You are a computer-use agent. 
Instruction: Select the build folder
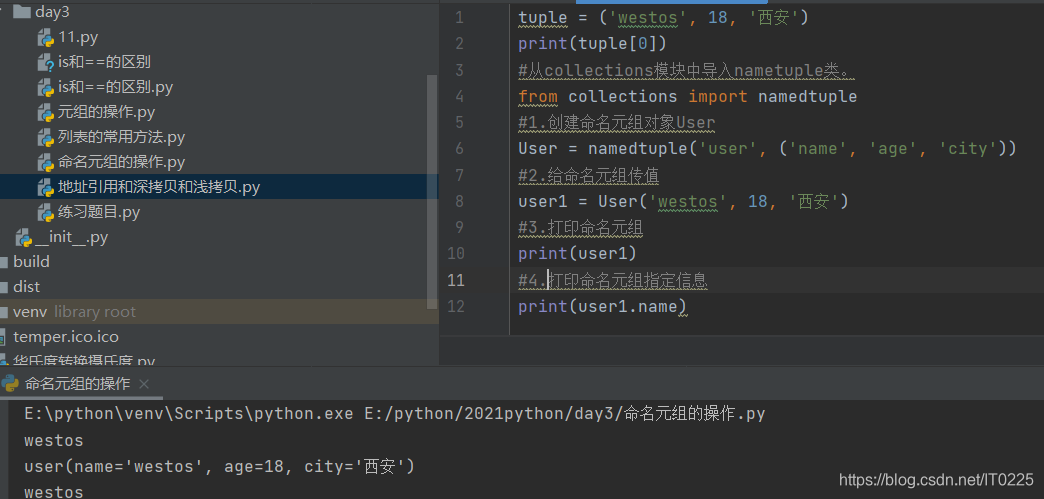[x=31, y=262]
